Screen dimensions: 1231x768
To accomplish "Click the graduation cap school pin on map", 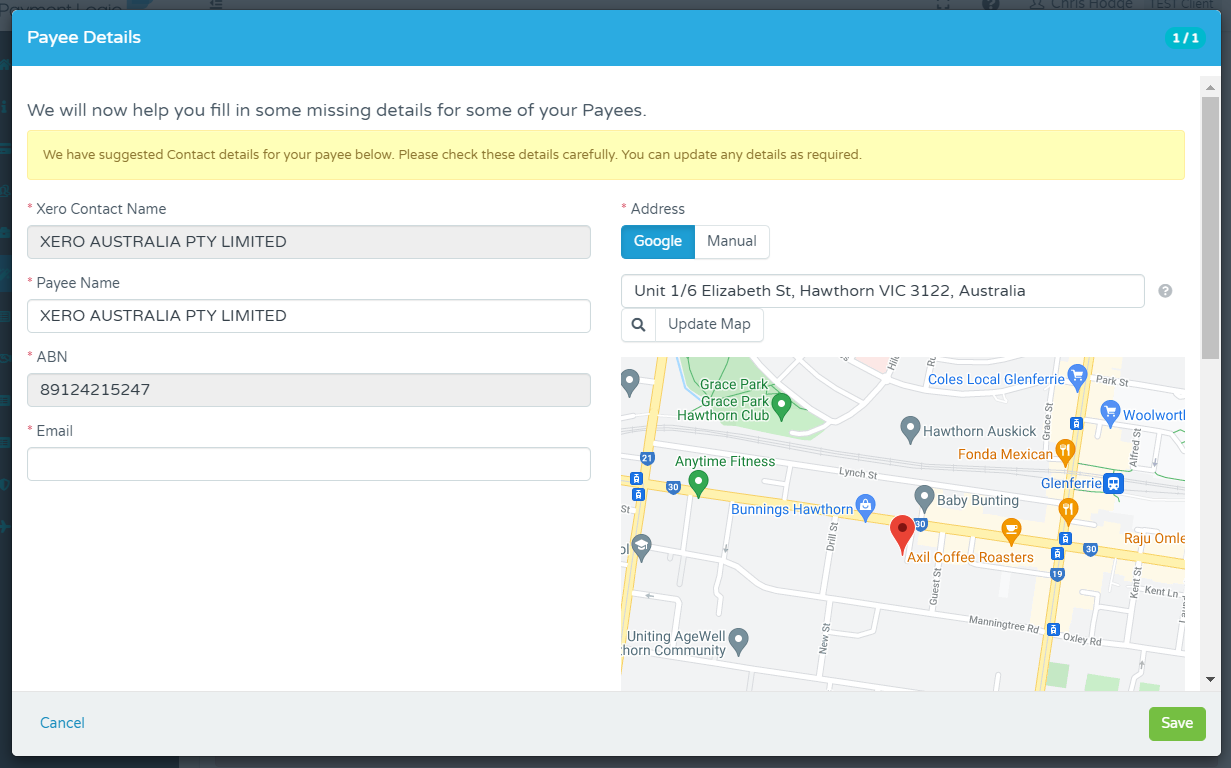I will pos(641,546).
